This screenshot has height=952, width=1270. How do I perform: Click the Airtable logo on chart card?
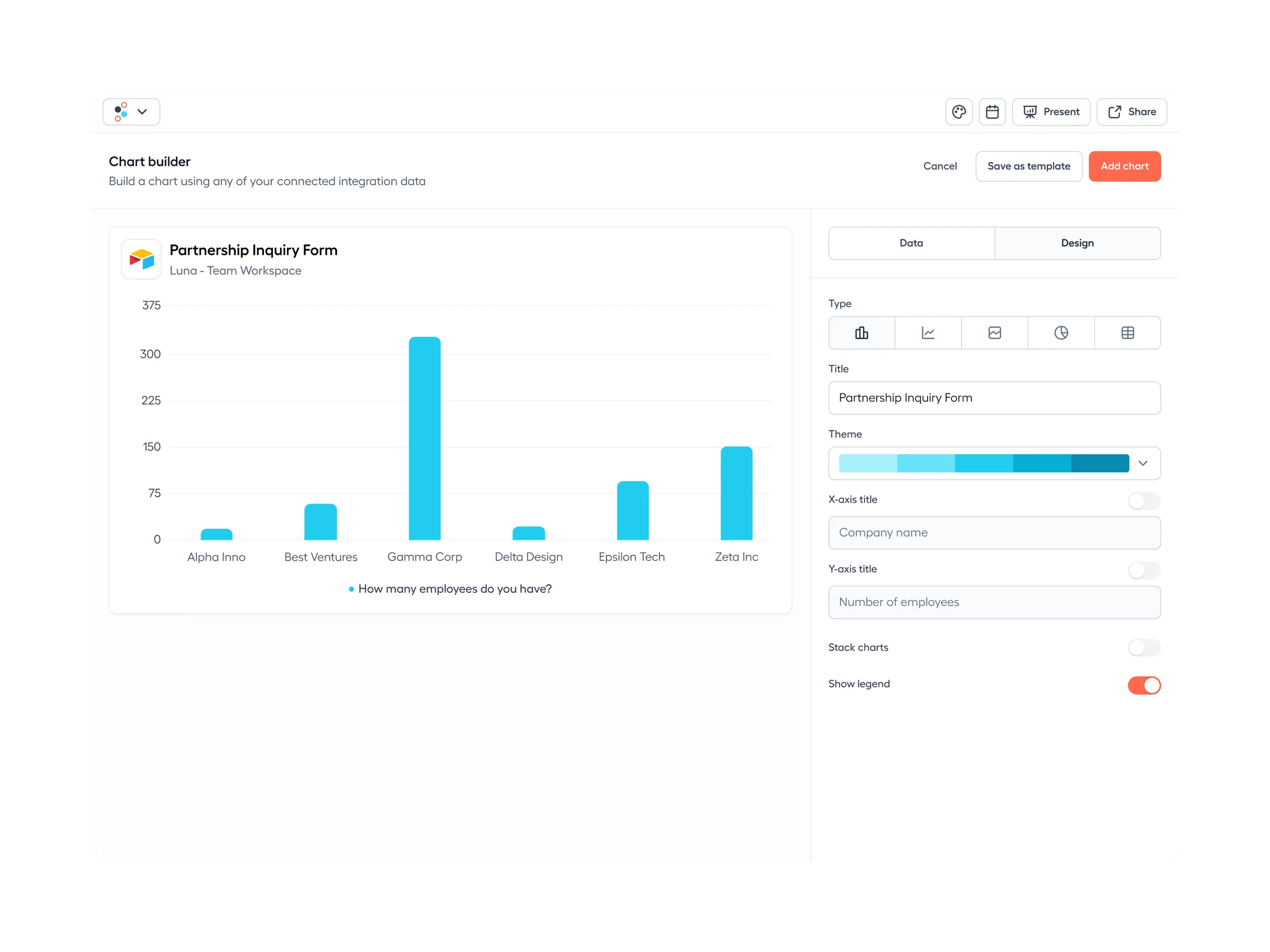[141, 259]
